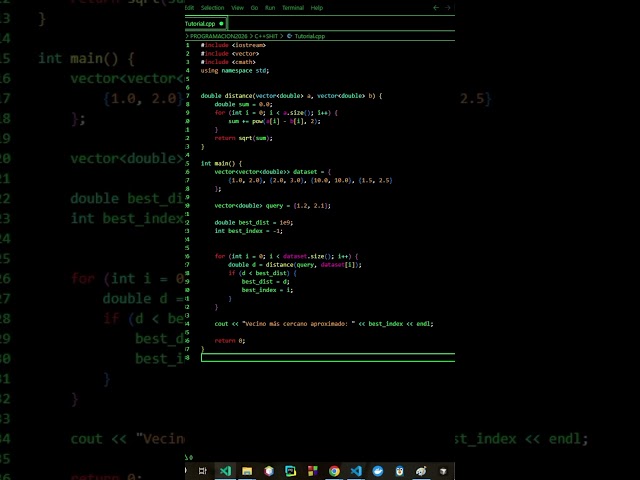The width and height of the screenshot is (640, 480).
Task: Click PROGRAMACION2026 in the breadcrumb
Action: tap(219, 36)
